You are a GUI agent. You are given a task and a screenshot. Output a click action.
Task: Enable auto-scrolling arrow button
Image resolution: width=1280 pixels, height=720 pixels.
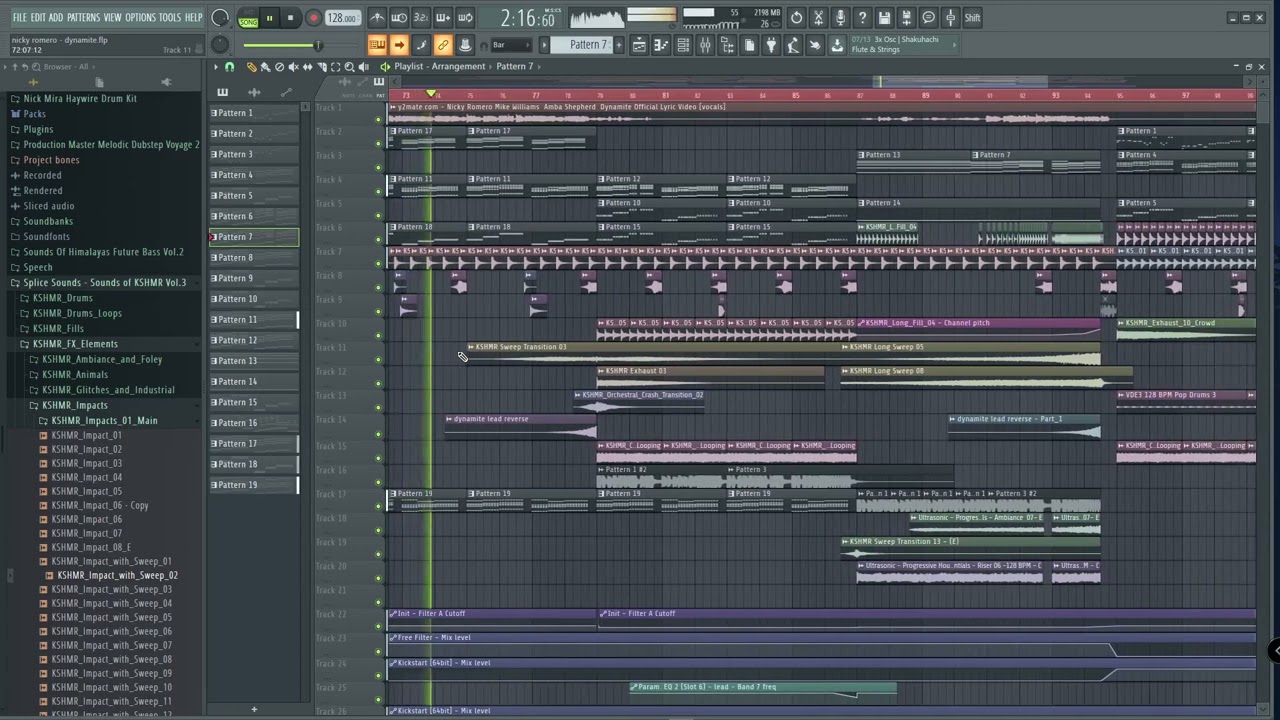click(399, 45)
